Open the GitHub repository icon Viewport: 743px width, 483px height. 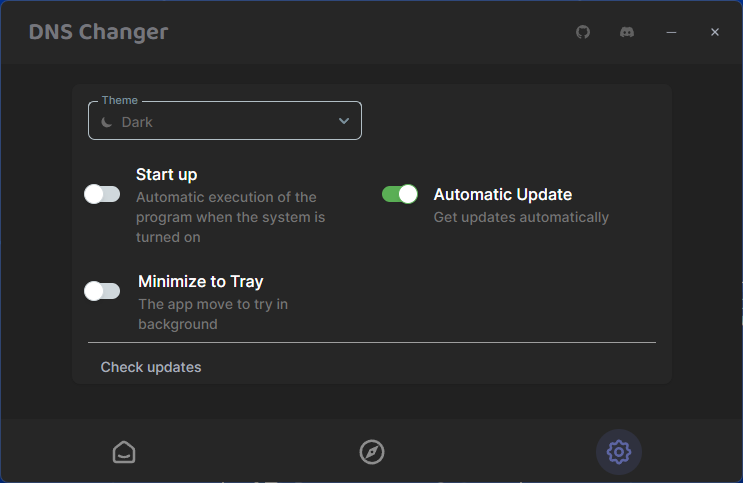coord(583,32)
